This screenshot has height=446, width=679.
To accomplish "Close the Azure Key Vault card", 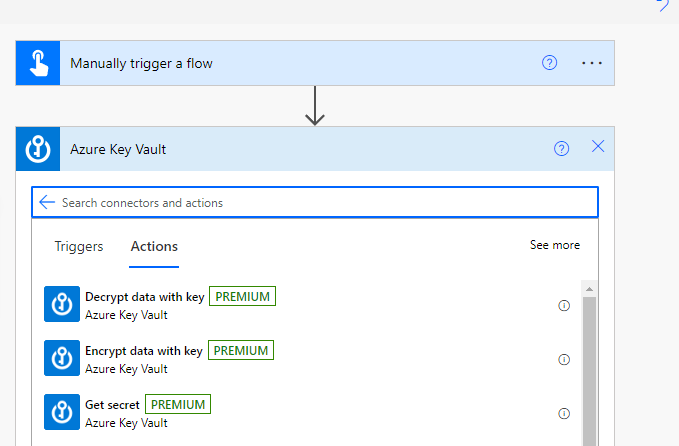I will point(598,147).
